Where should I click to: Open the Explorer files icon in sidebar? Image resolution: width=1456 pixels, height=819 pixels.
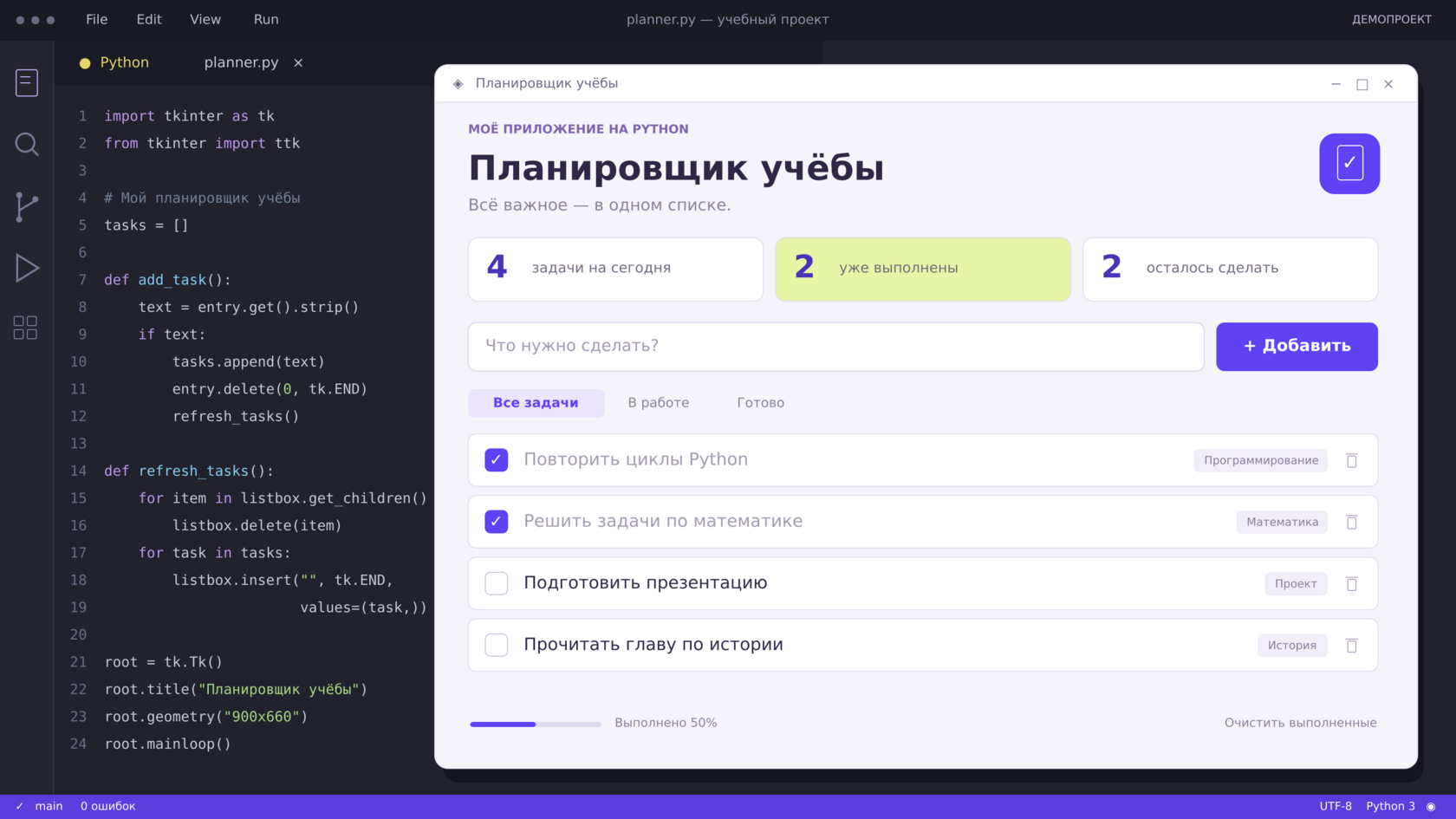(27, 83)
